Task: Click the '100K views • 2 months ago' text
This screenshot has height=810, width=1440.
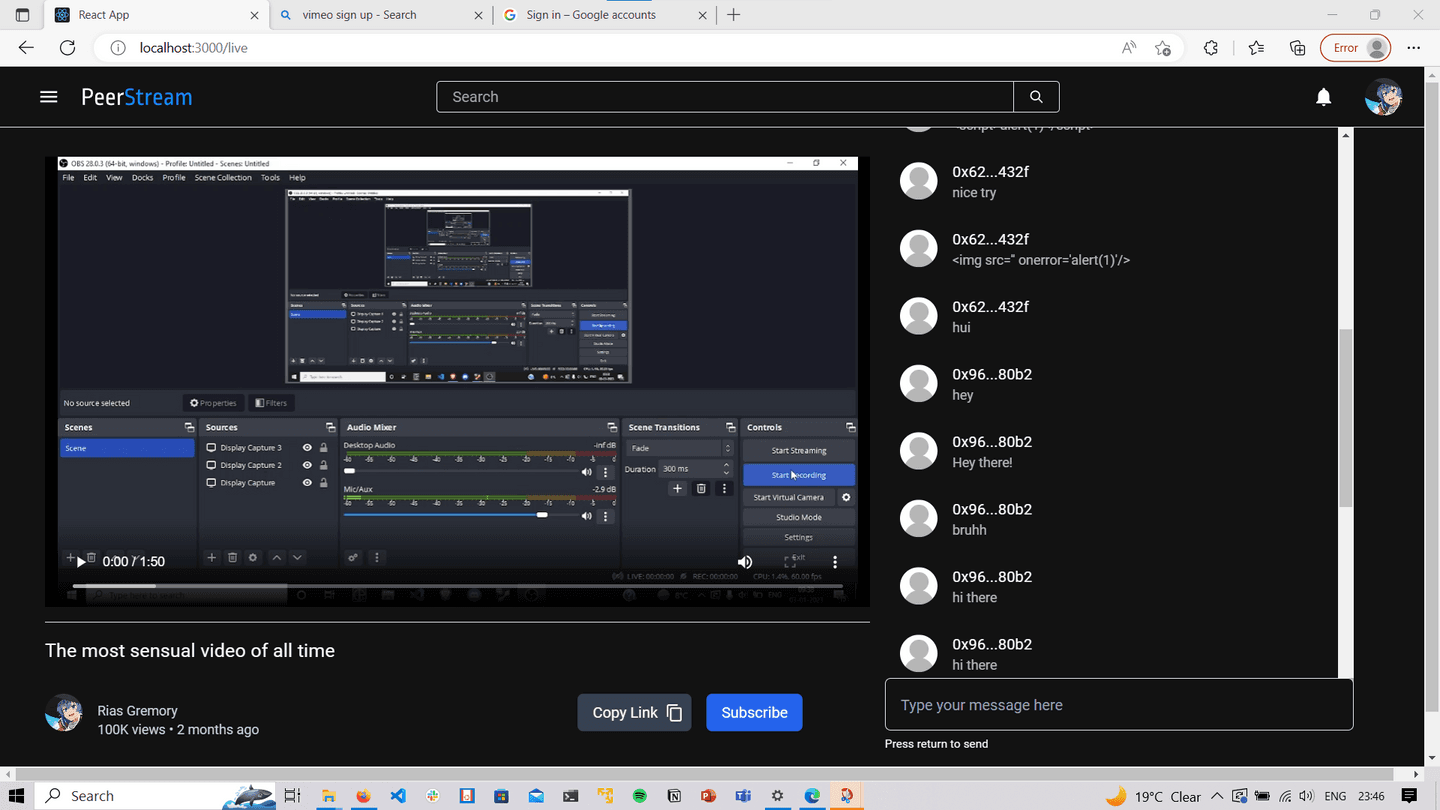Action: coord(178,730)
